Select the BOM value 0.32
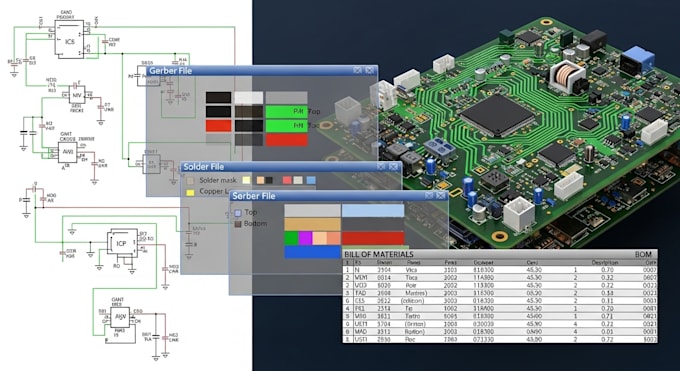The image size is (680, 371). point(607,278)
